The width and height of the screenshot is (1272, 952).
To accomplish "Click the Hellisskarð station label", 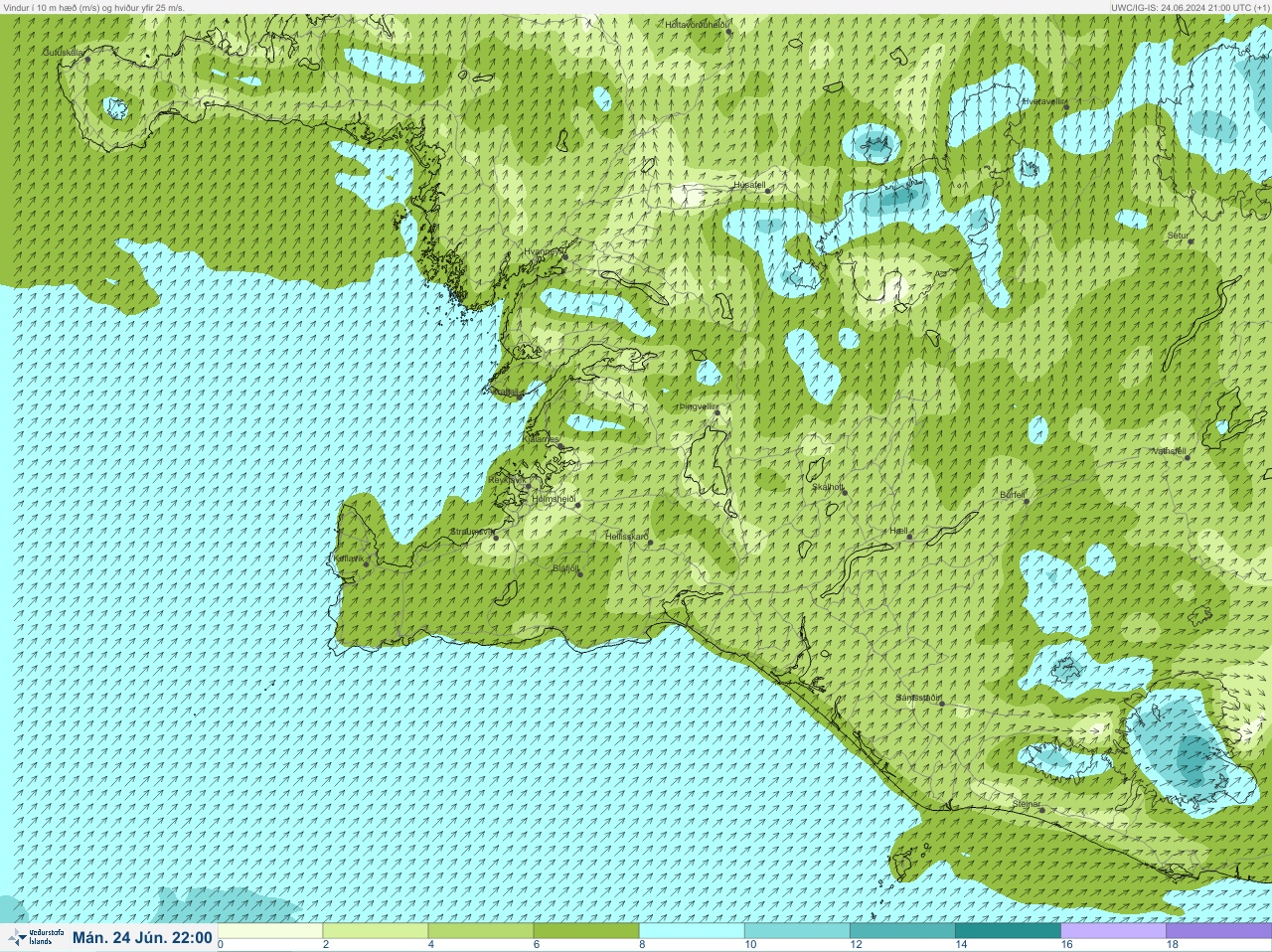I will click(626, 536).
